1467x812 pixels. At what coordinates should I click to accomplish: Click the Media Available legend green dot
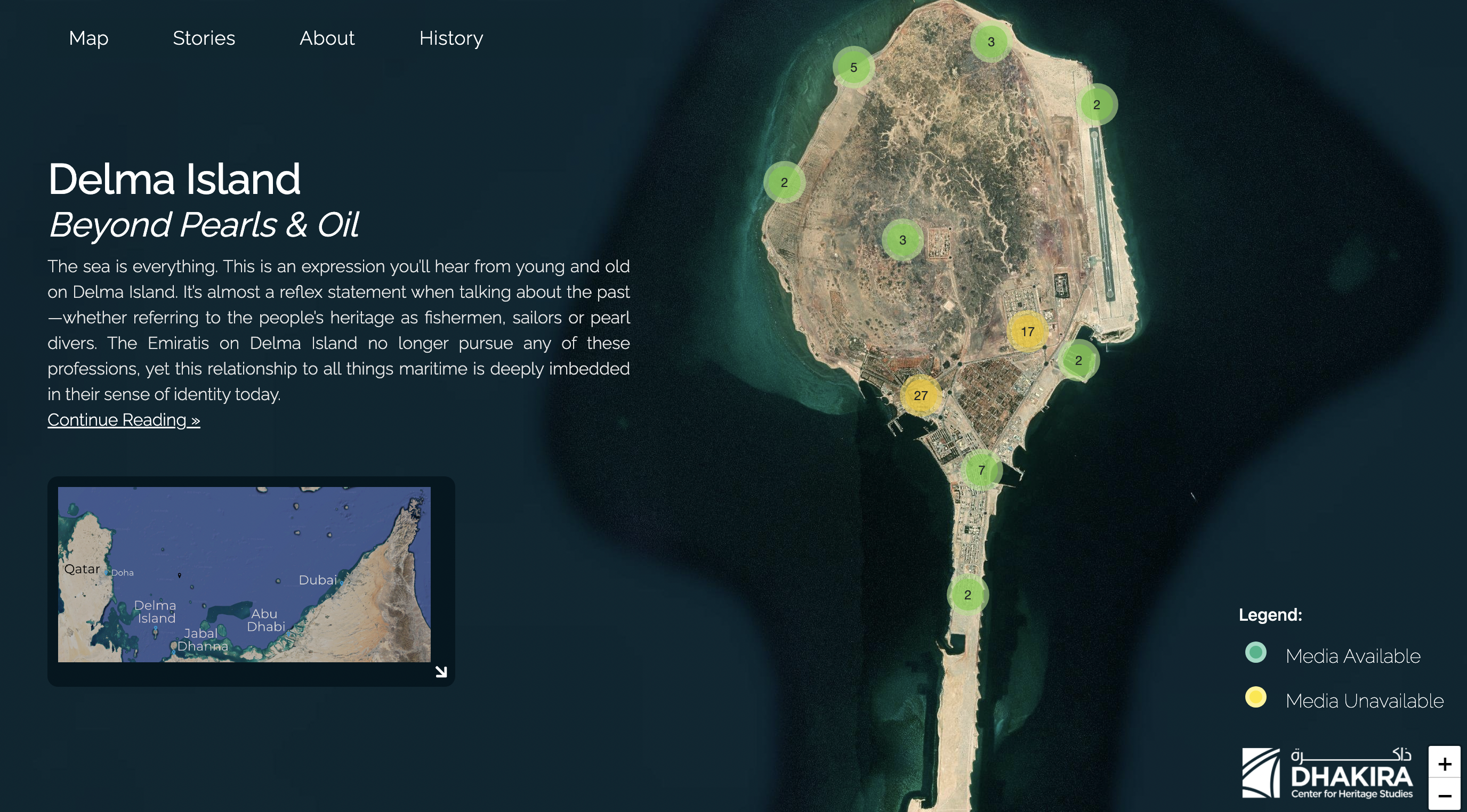[1255, 652]
